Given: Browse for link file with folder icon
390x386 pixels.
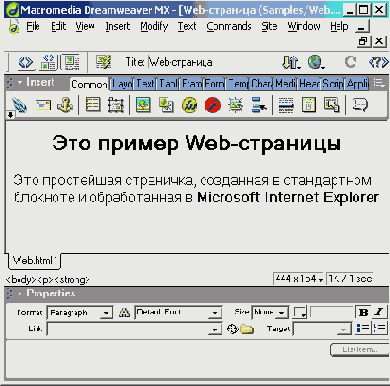Looking at the screenshot, I should (x=247, y=329).
